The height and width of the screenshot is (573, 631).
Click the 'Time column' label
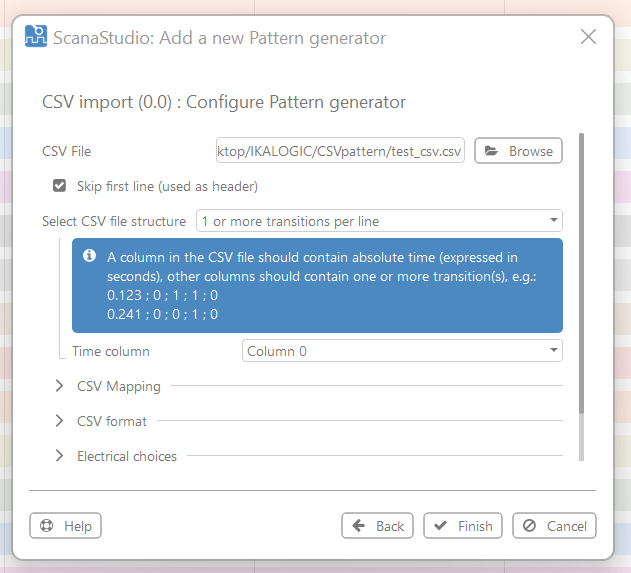tap(110, 351)
